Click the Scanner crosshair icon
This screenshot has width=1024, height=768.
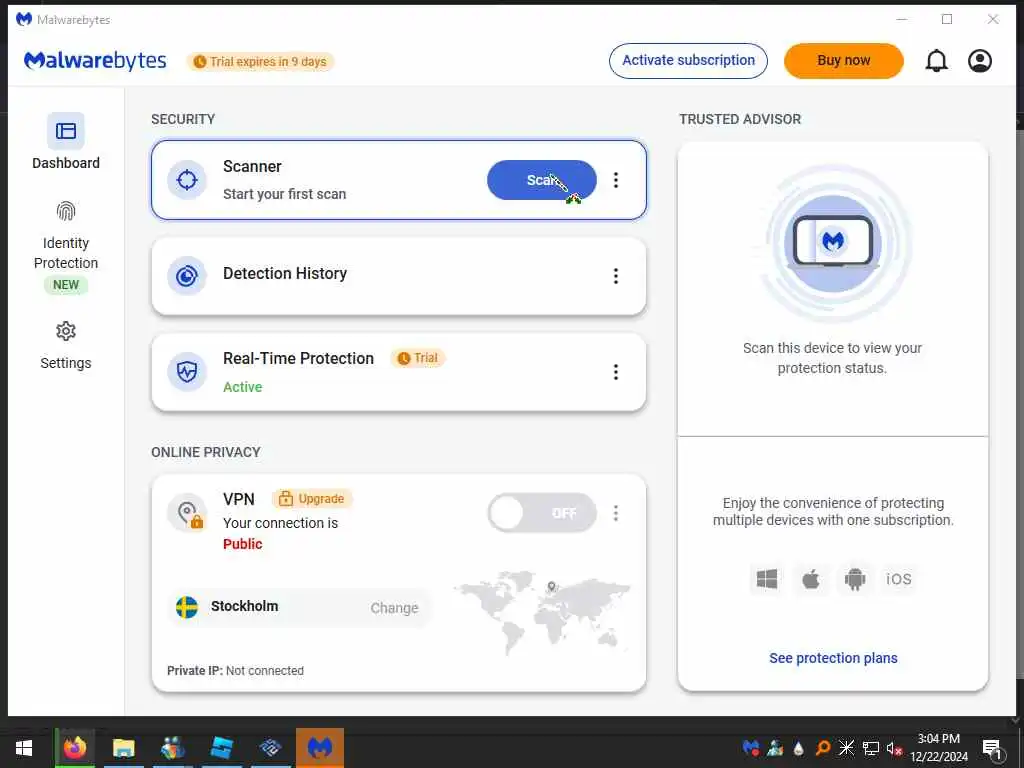[x=187, y=180]
